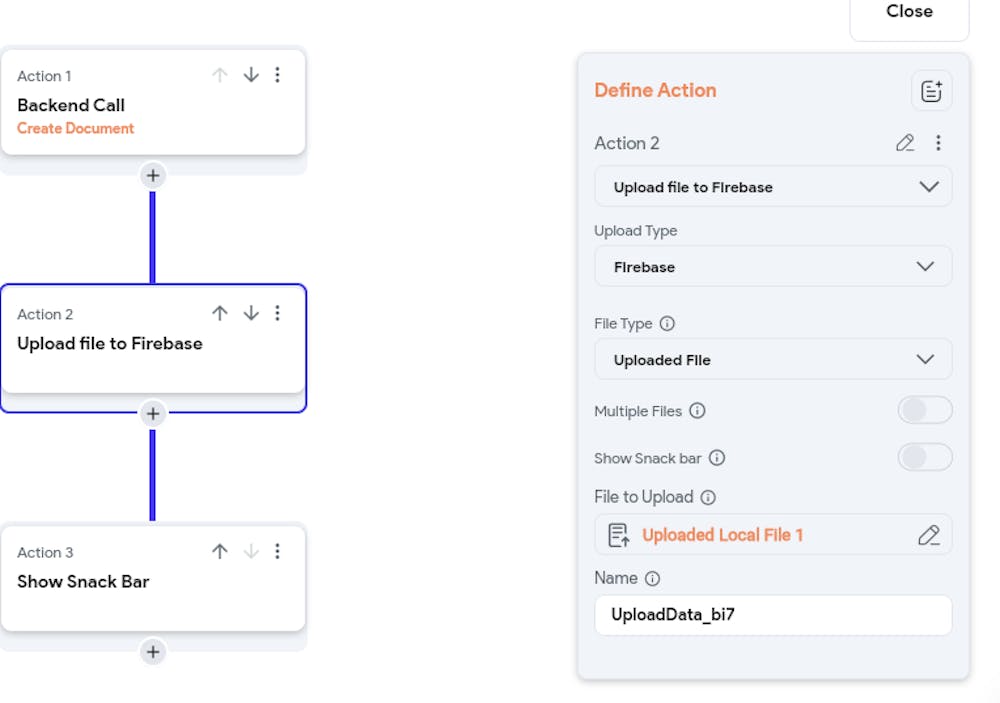Click the Close button
The image size is (1000, 703).
(909, 14)
